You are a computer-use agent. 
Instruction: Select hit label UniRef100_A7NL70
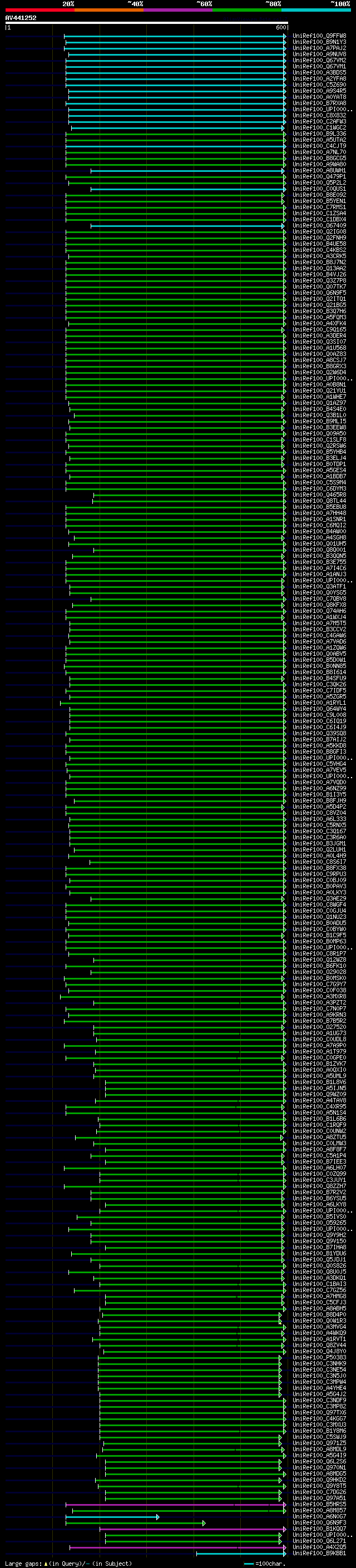[x=319, y=152]
